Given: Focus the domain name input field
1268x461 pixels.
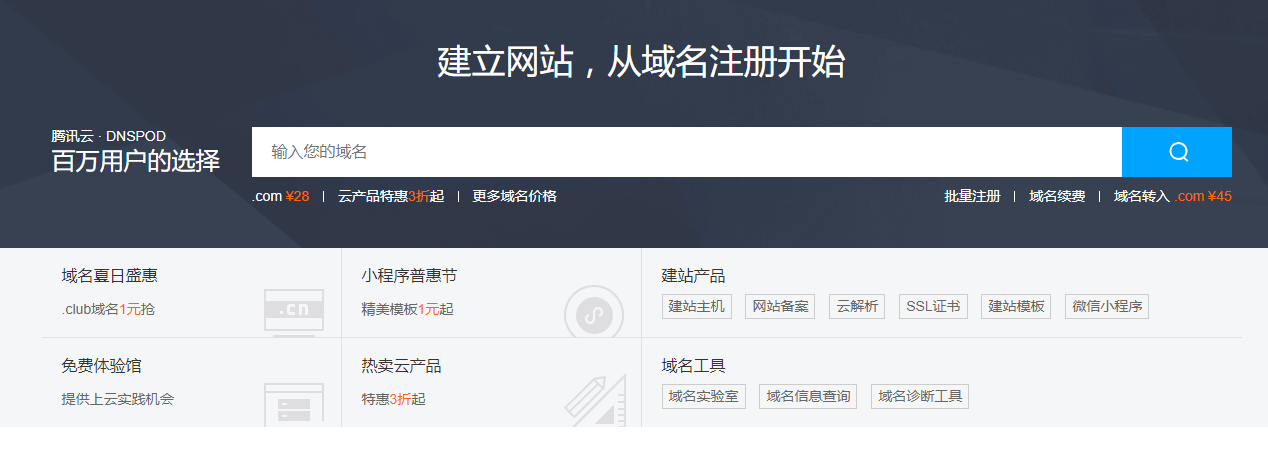Looking at the screenshot, I should [x=686, y=152].
